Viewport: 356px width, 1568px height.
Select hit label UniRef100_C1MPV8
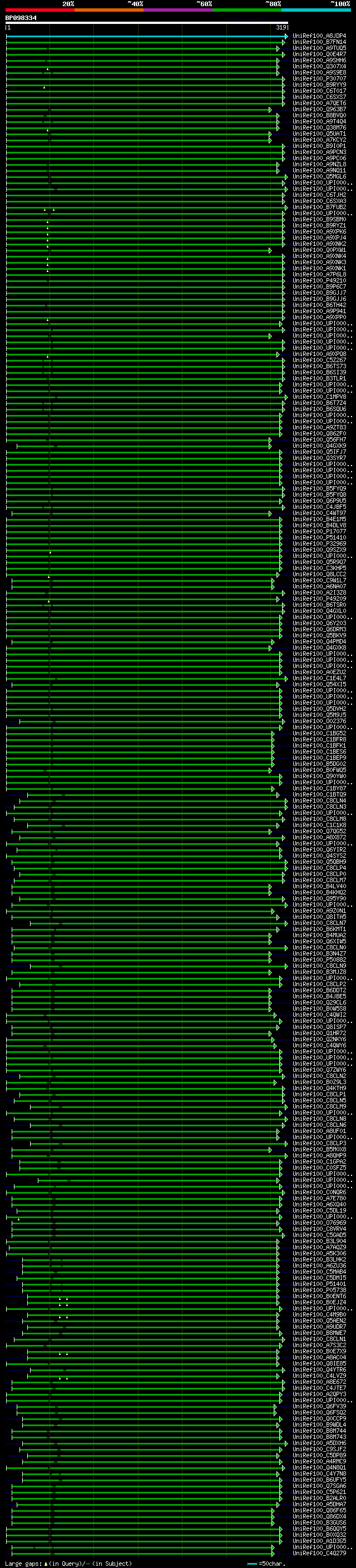click(x=319, y=397)
